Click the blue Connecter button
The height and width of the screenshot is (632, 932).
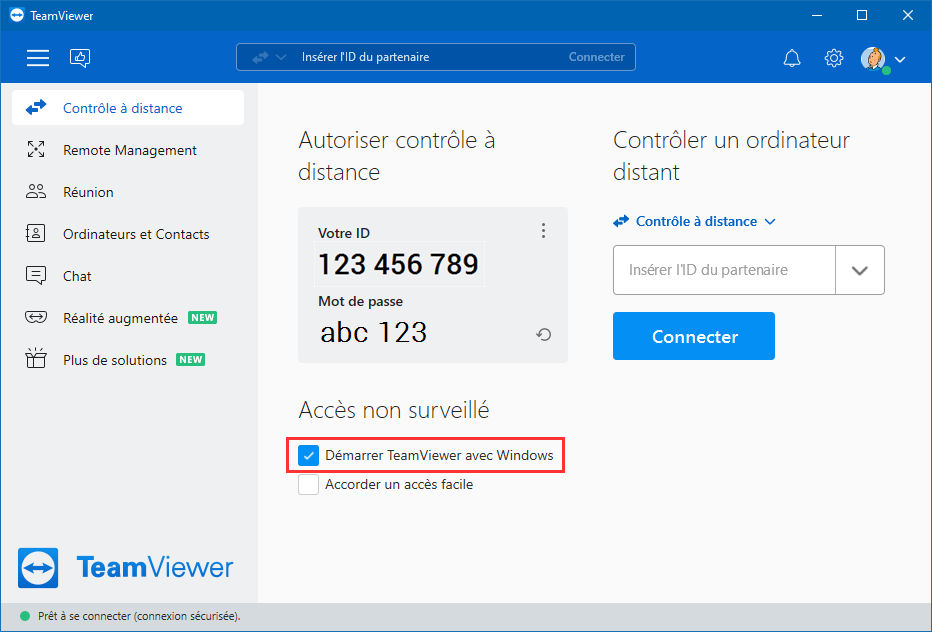(x=694, y=336)
